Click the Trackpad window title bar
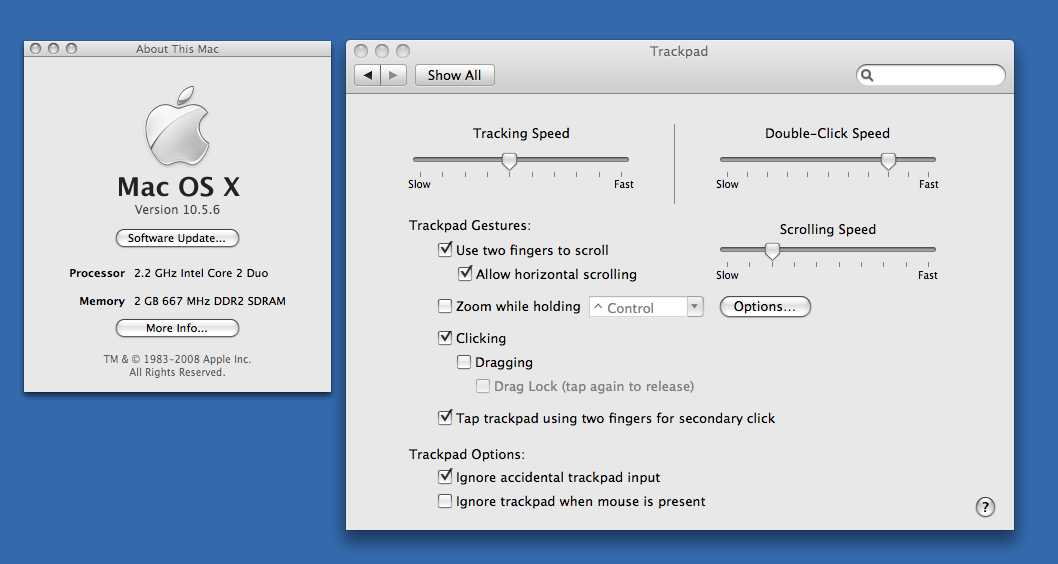Viewport: 1058px width, 564px height. point(679,51)
